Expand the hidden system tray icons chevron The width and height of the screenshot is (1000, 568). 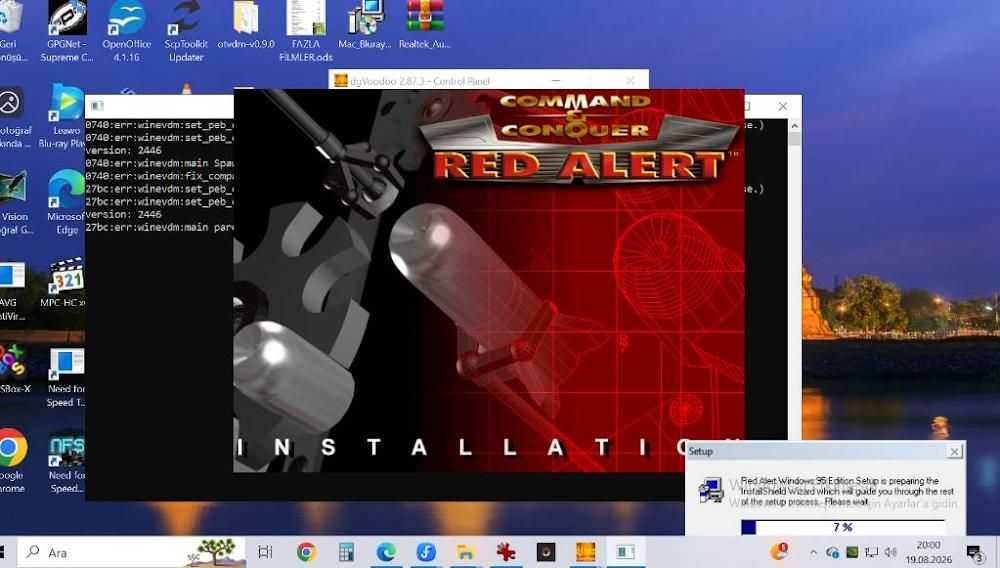[812, 552]
